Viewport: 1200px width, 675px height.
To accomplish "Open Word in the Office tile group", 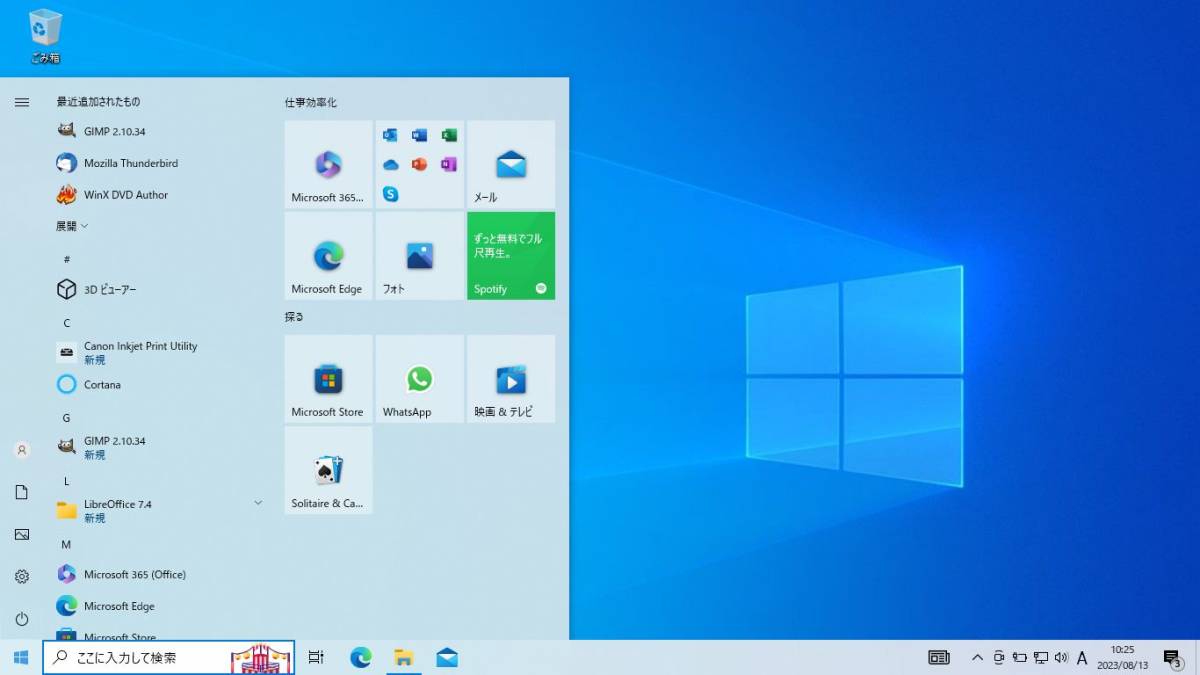I will tap(420, 135).
